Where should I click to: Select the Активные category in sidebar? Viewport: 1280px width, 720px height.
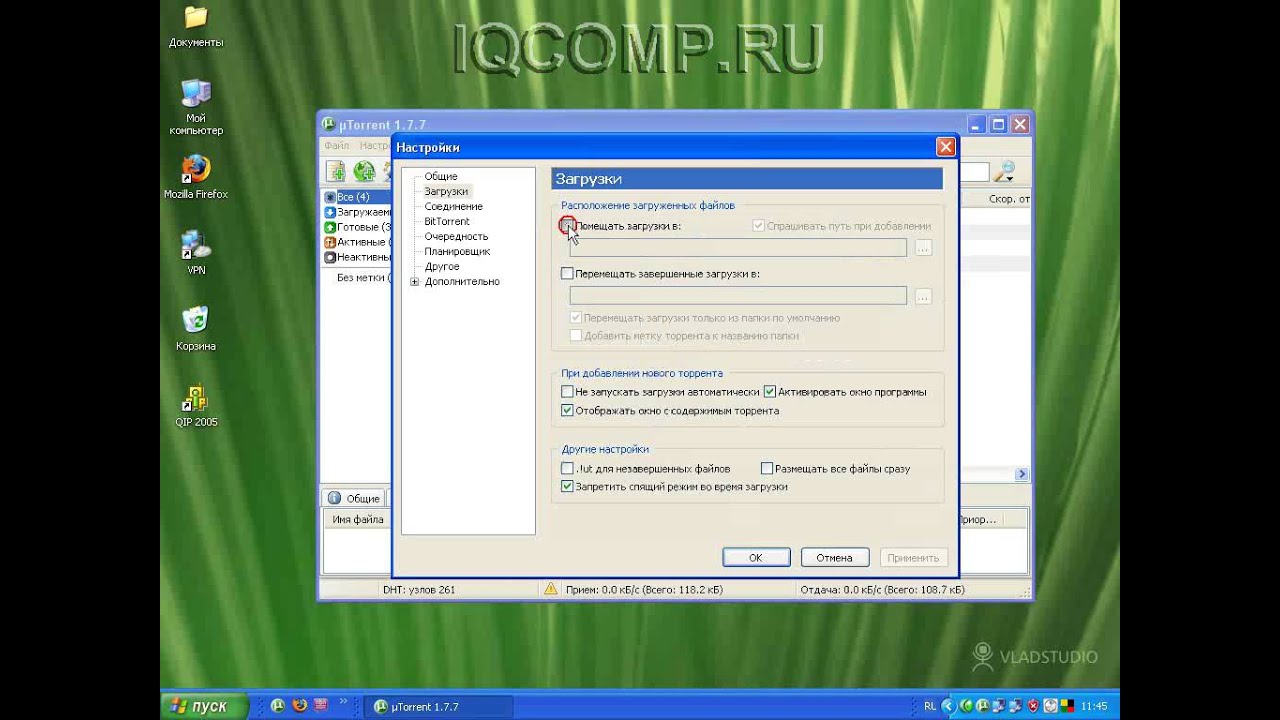pos(357,242)
